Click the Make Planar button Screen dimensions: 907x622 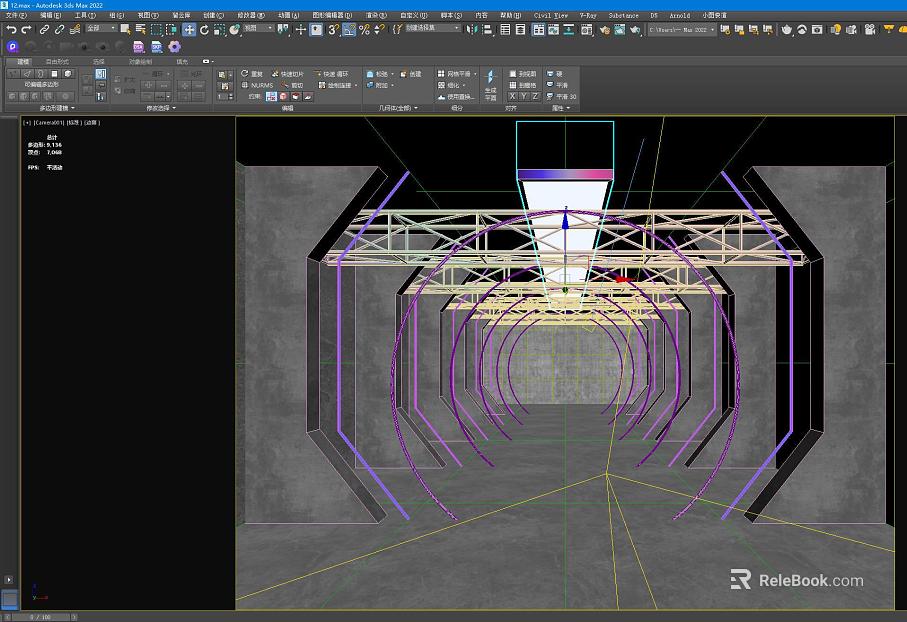point(491,85)
